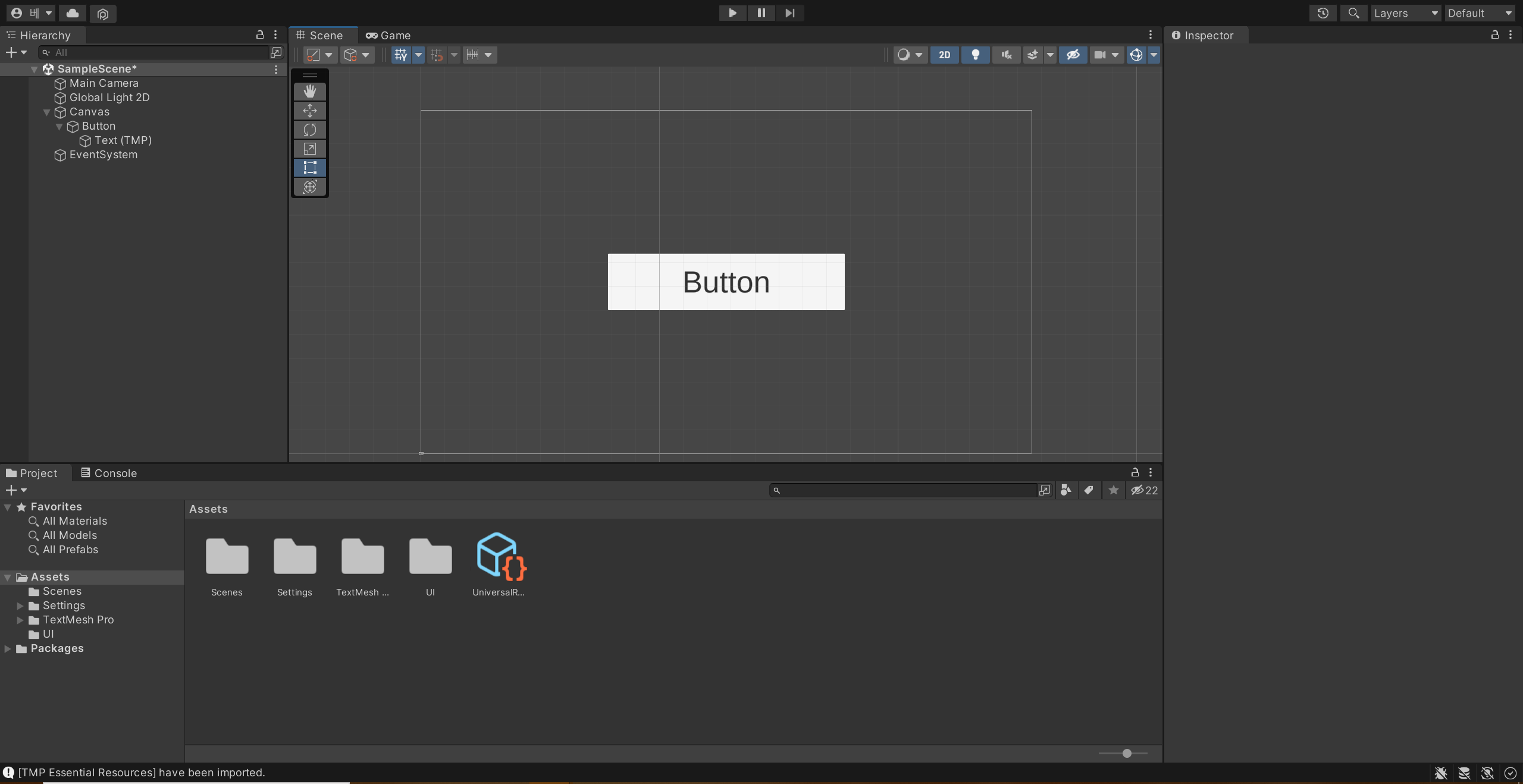Image resolution: width=1523 pixels, height=784 pixels.
Task: Select the Hand tool in Scene
Action: 309,92
